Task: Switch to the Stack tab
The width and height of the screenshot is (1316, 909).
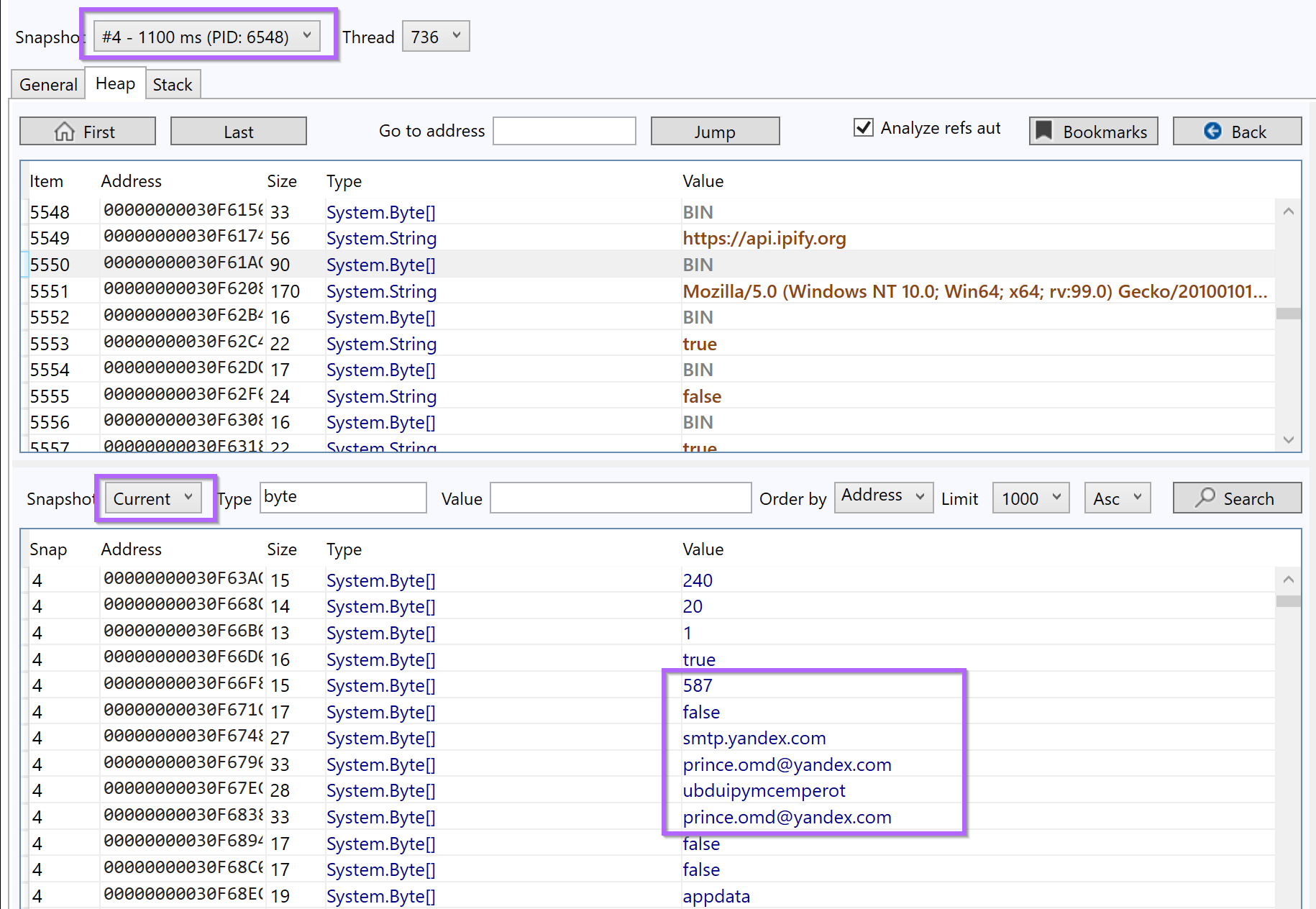Action: (173, 84)
